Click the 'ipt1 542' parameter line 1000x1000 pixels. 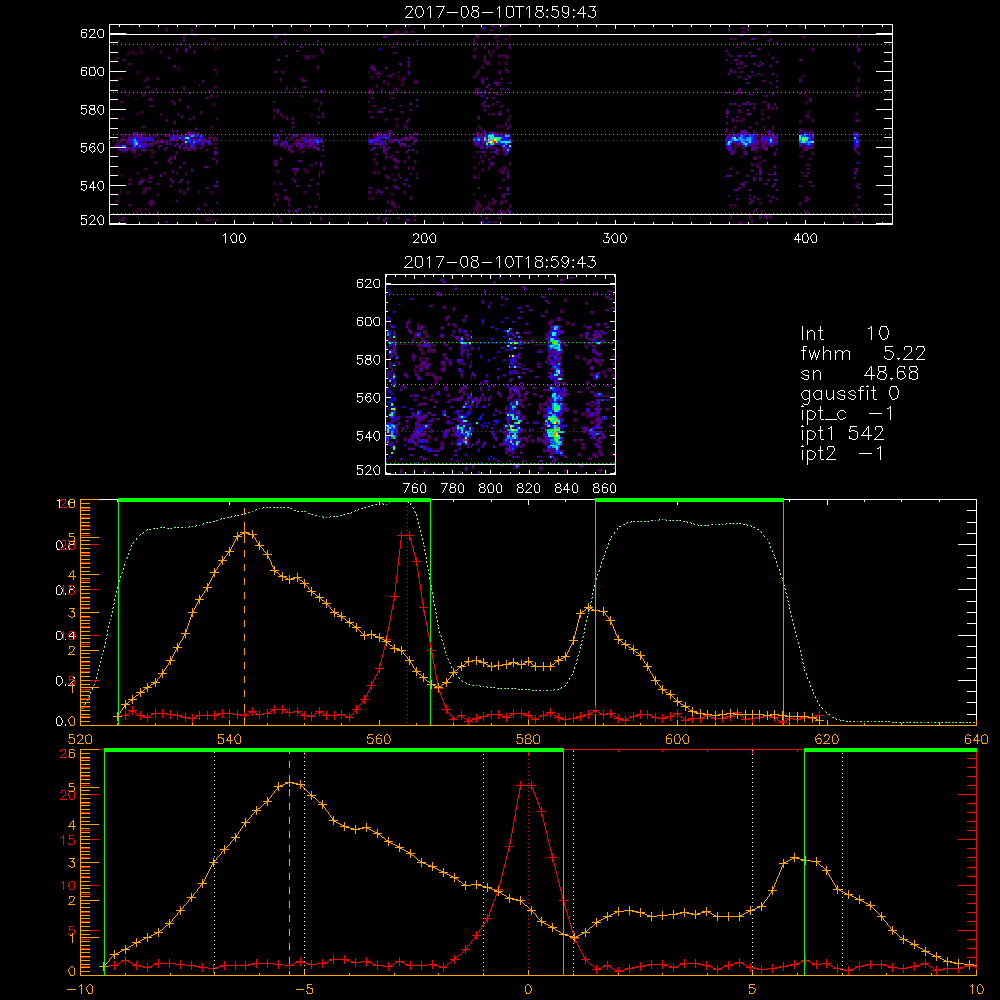pyautogui.click(x=842, y=434)
